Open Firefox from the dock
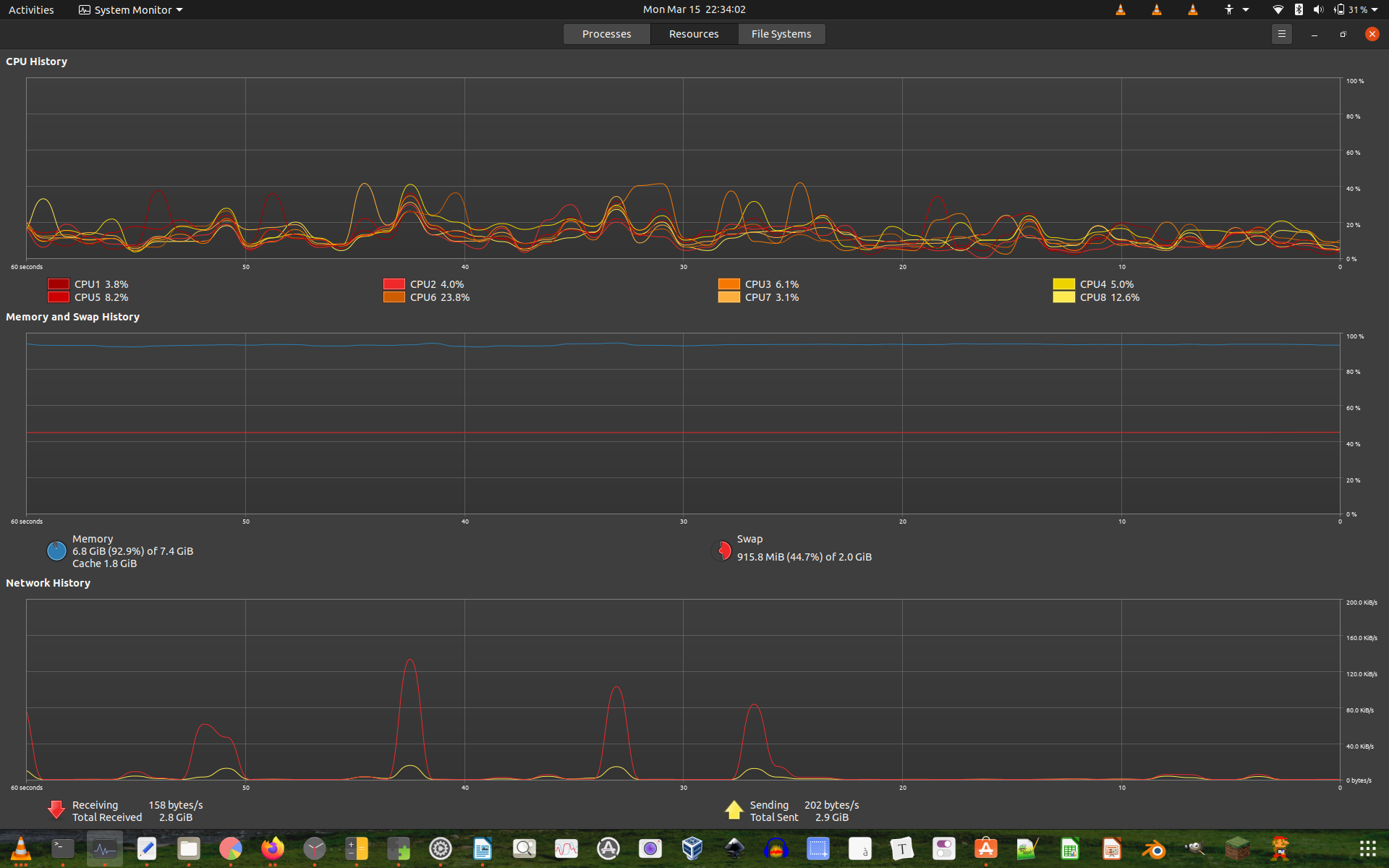1389x868 pixels. pyautogui.click(x=273, y=848)
